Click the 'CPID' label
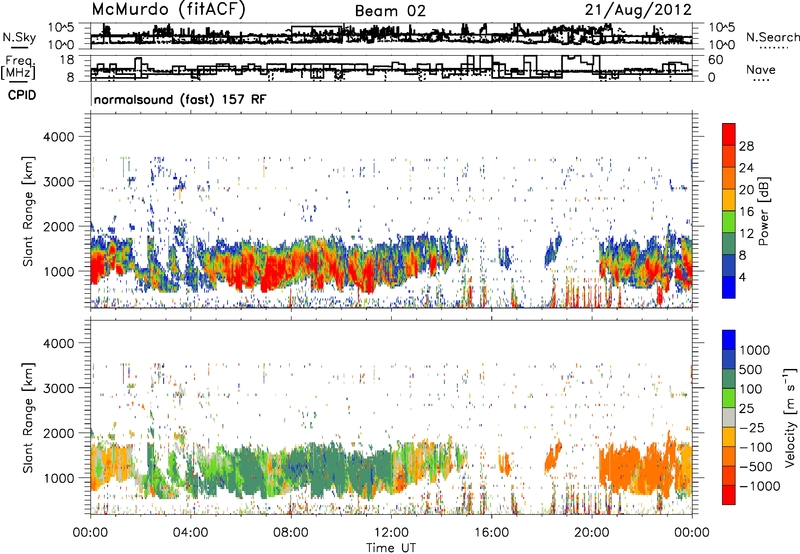The height and width of the screenshot is (554, 800). click(x=22, y=95)
